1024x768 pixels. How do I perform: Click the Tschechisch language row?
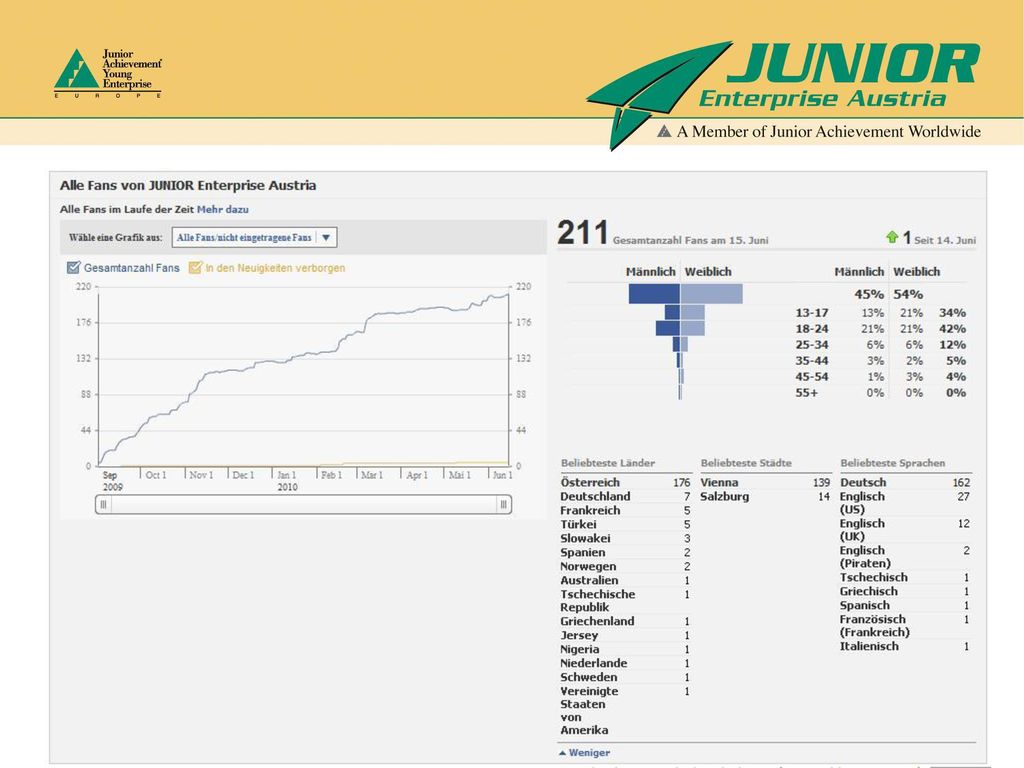[905, 577]
